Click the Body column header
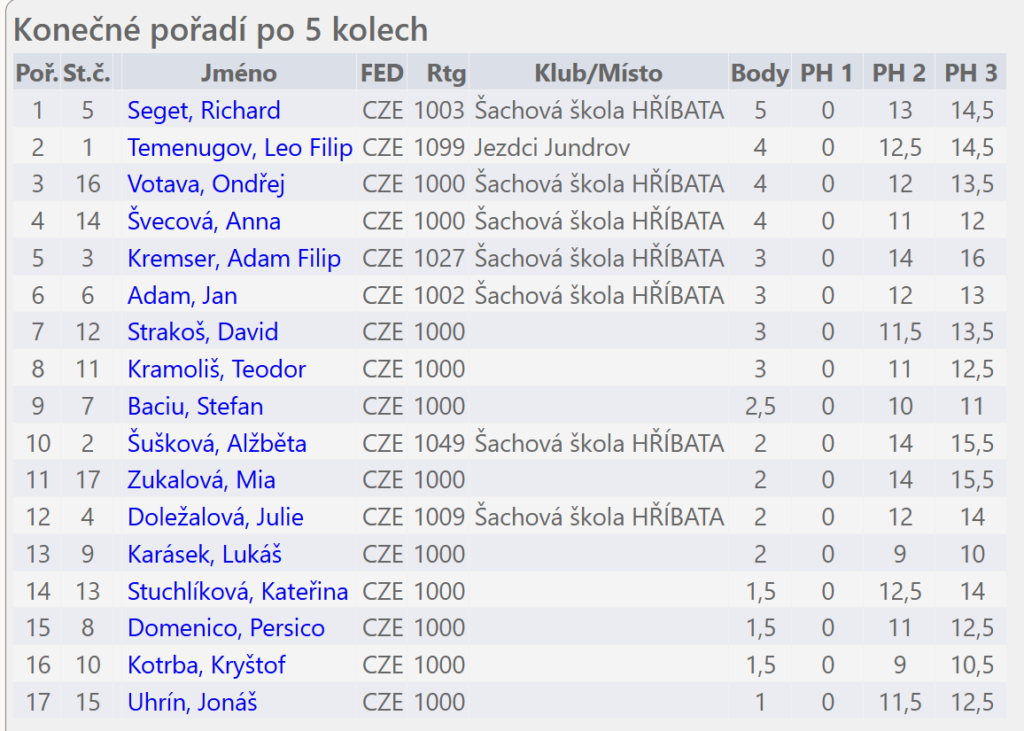This screenshot has width=1024, height=731. (760, 73)
